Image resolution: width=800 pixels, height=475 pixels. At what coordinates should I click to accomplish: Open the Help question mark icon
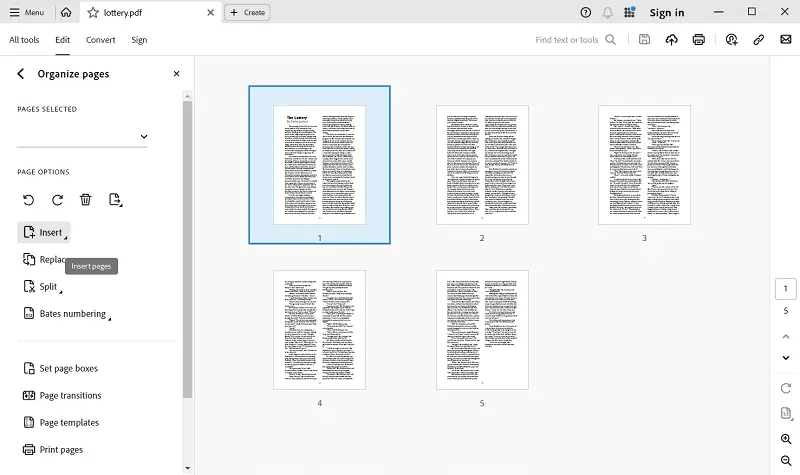586,12
